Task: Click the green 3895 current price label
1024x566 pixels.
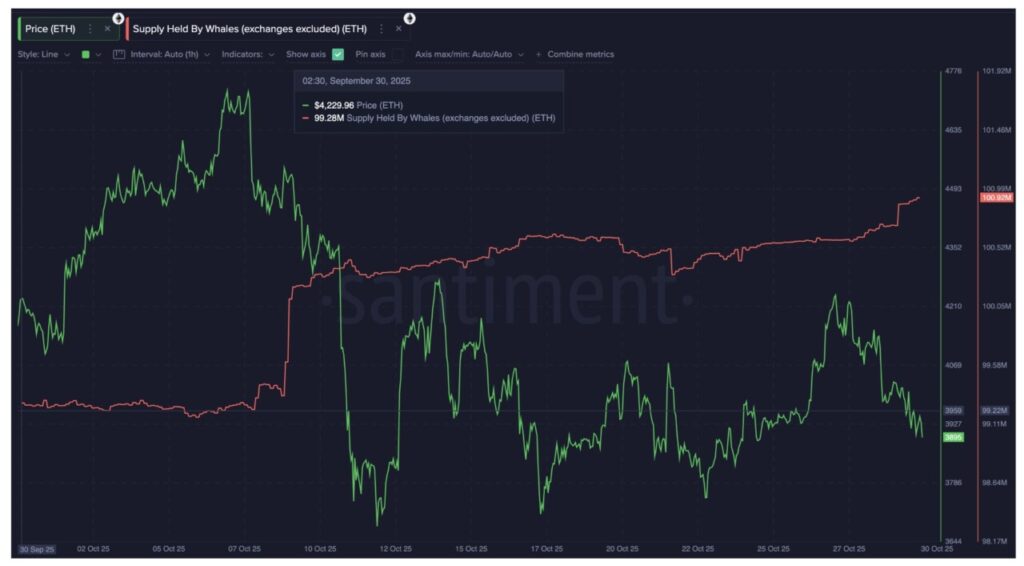Action: tap(953, 437)
